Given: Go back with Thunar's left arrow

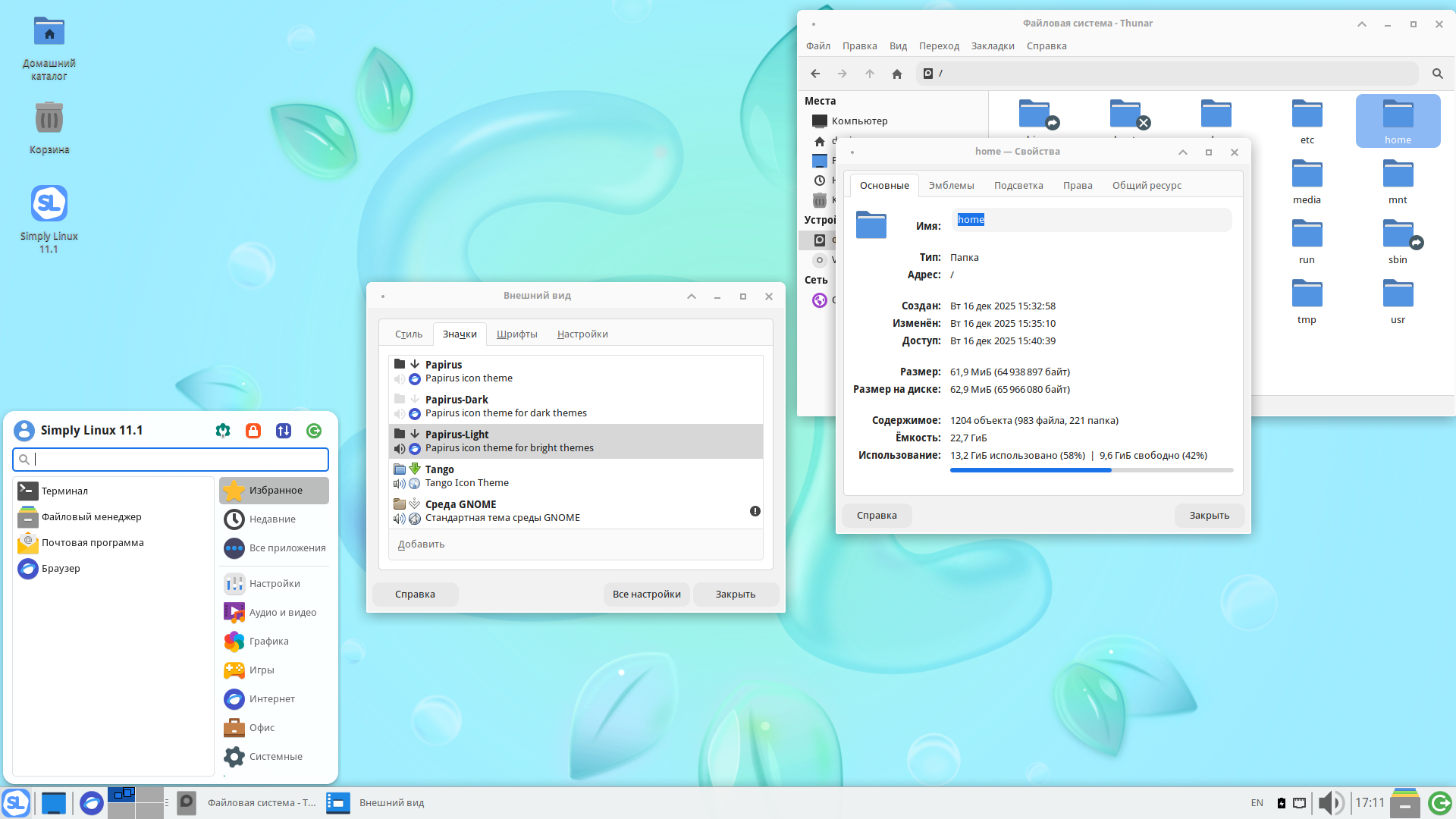Looking at the screenshot, I should (815, 74).
